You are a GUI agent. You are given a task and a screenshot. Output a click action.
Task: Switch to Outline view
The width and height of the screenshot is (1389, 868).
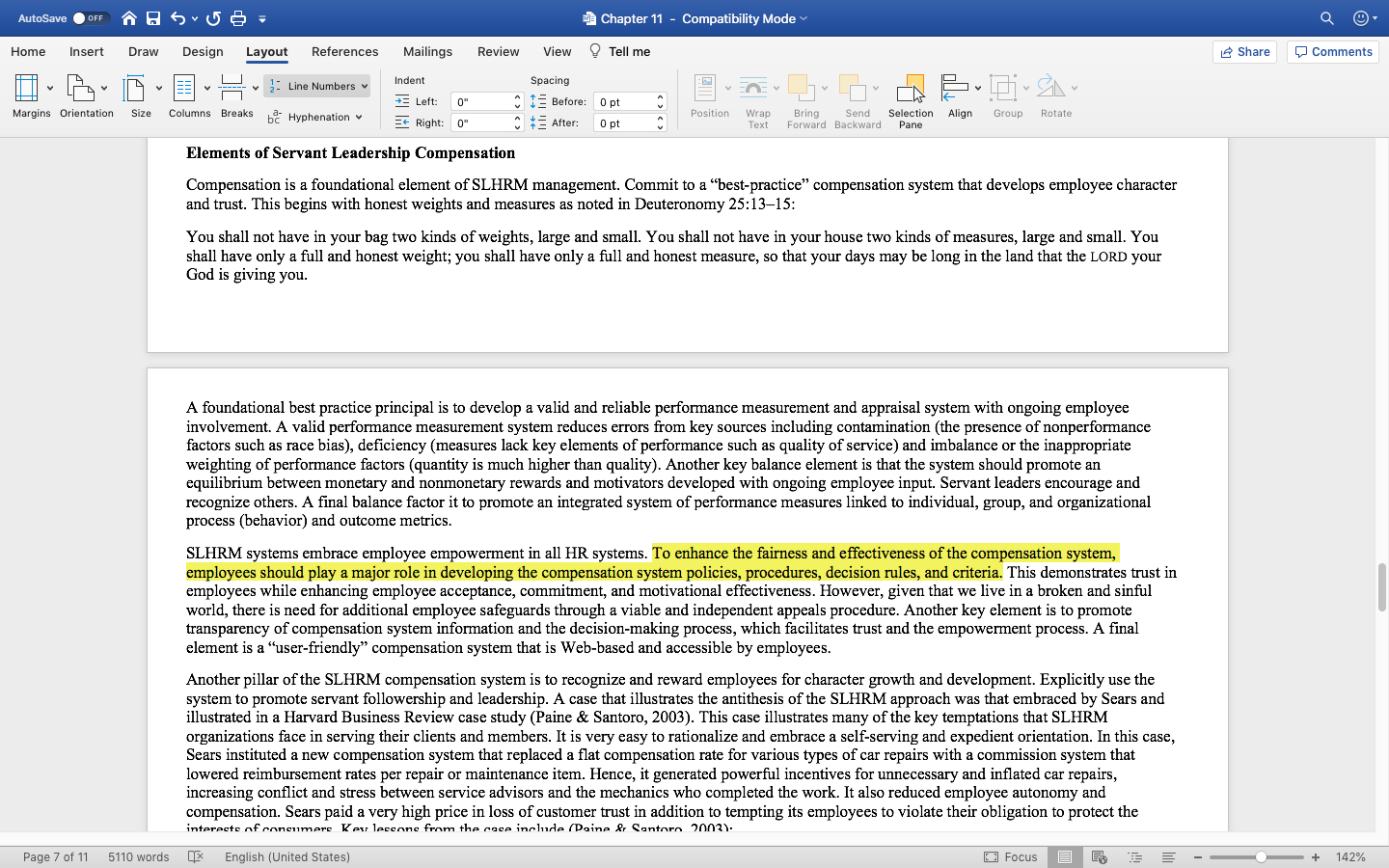[1134, 856]
